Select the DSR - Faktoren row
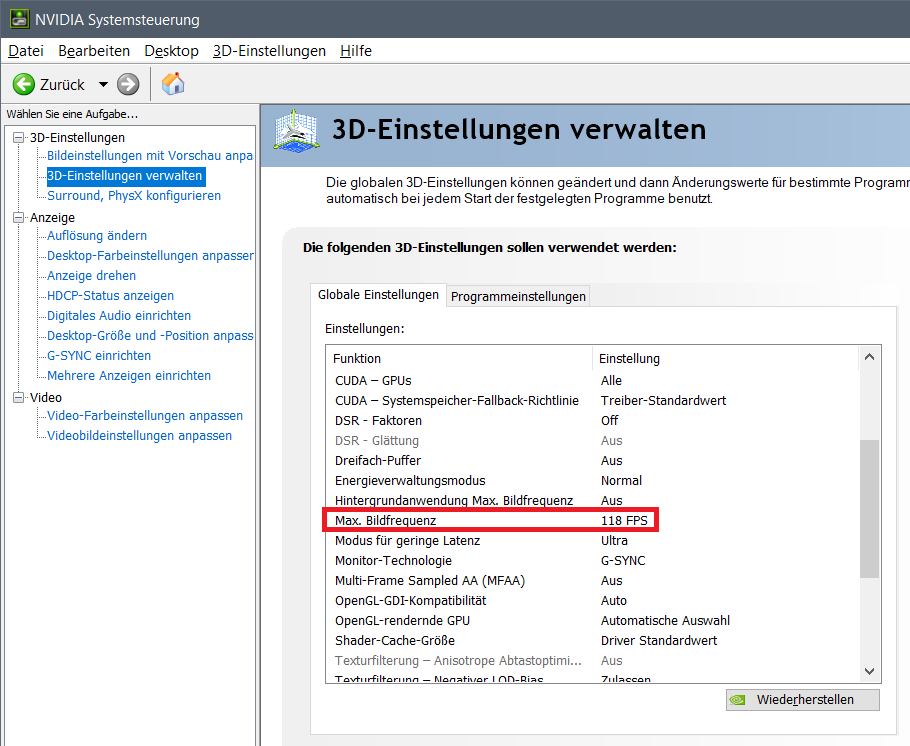Image resolution: width=910 pixels, height=746 pixels. click(x=592, y=421)
